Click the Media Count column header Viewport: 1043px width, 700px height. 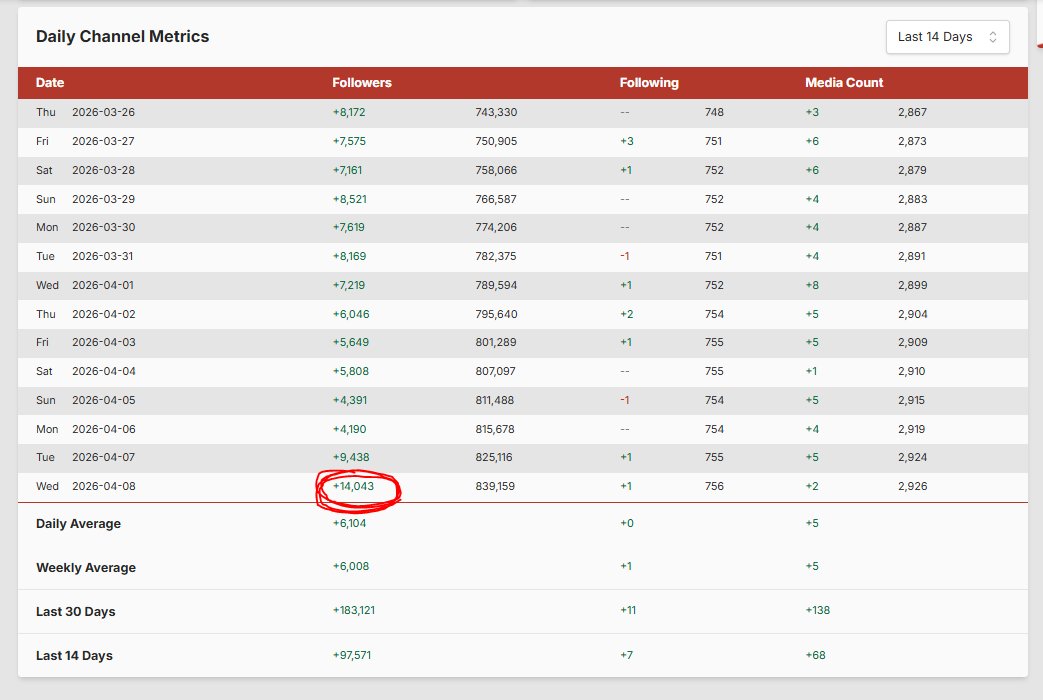coord(844,83)
